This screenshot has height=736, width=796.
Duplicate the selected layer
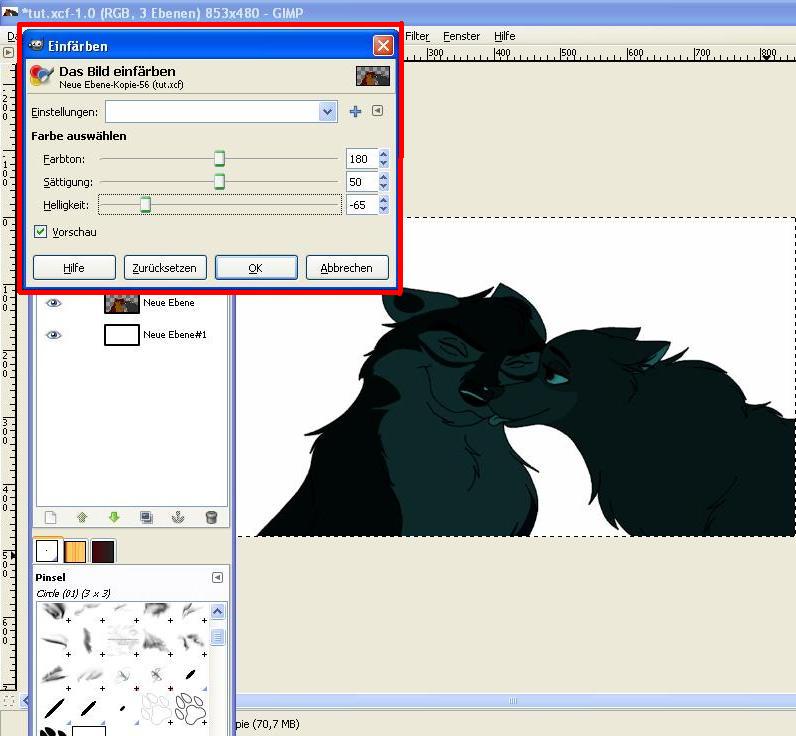pyautogui.click(x=146, y=517)
